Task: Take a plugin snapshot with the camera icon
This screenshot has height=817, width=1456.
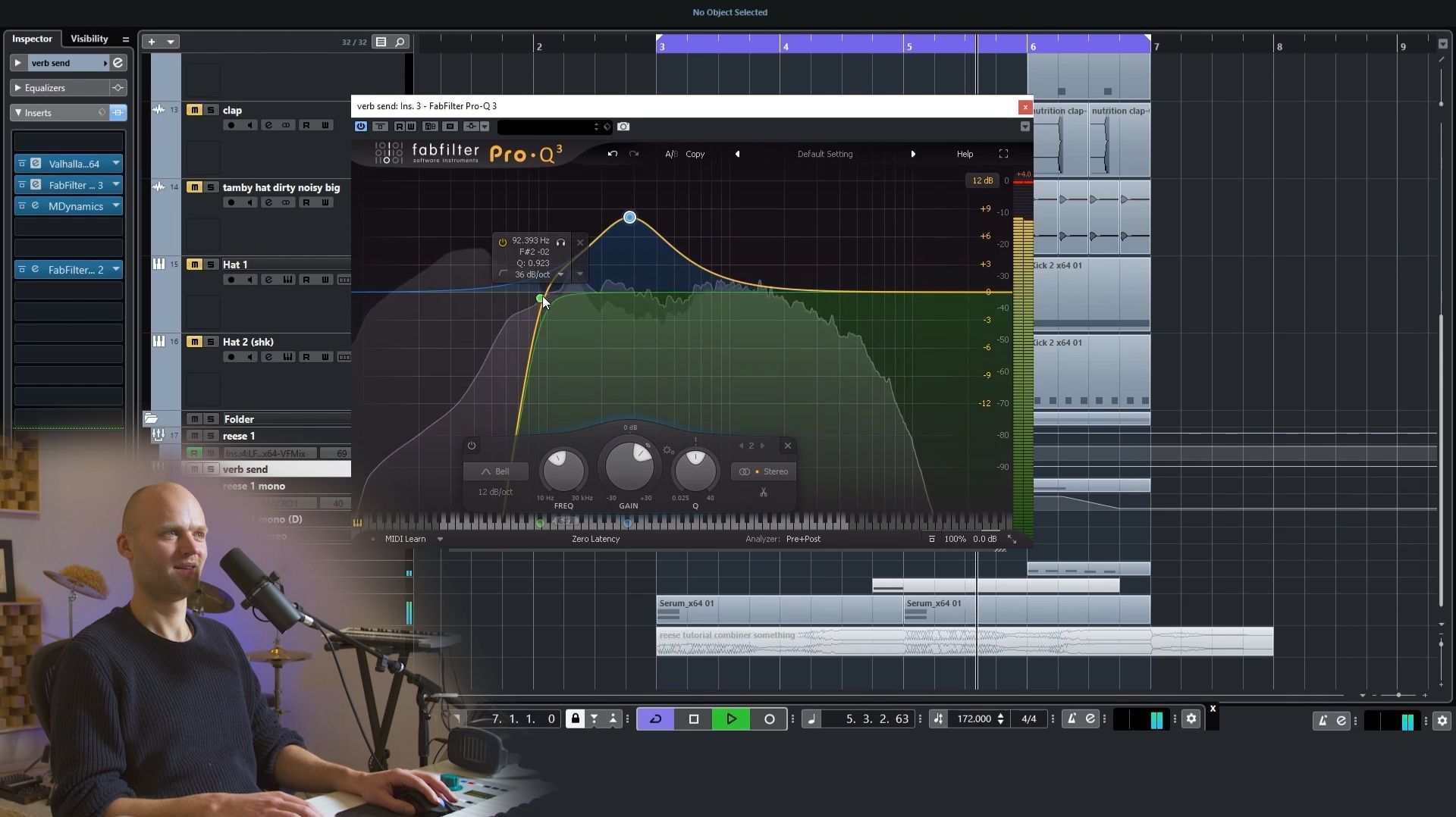Action: click(x=623, y=127)
